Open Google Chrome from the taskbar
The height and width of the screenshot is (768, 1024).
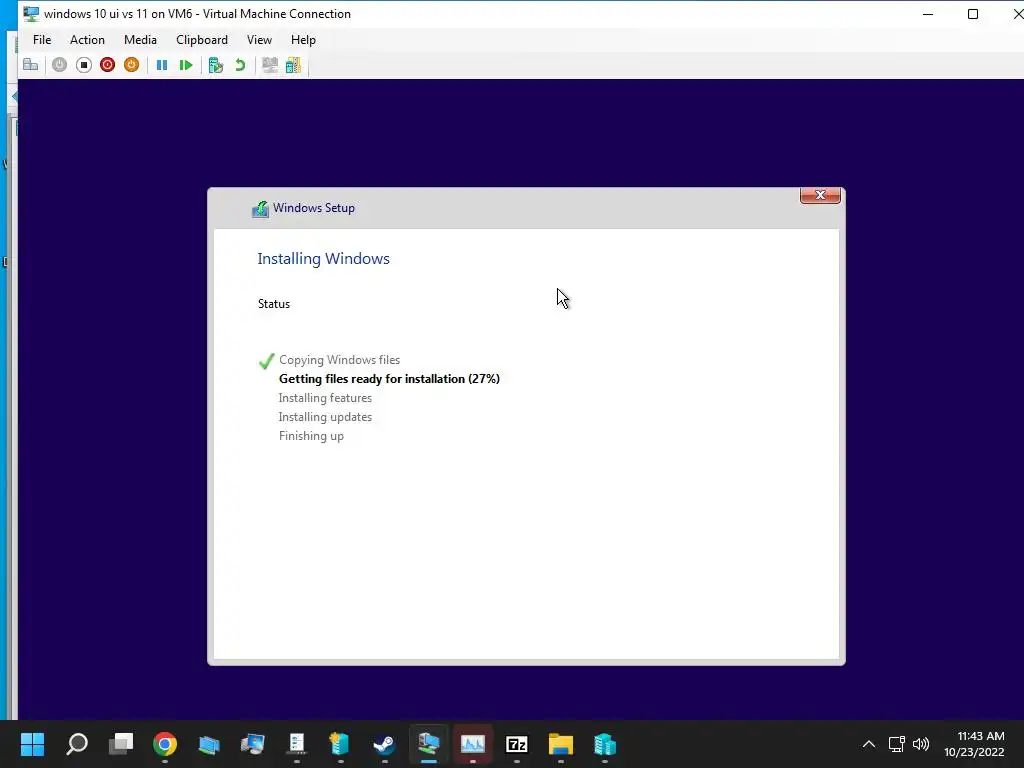coord(165,744)
